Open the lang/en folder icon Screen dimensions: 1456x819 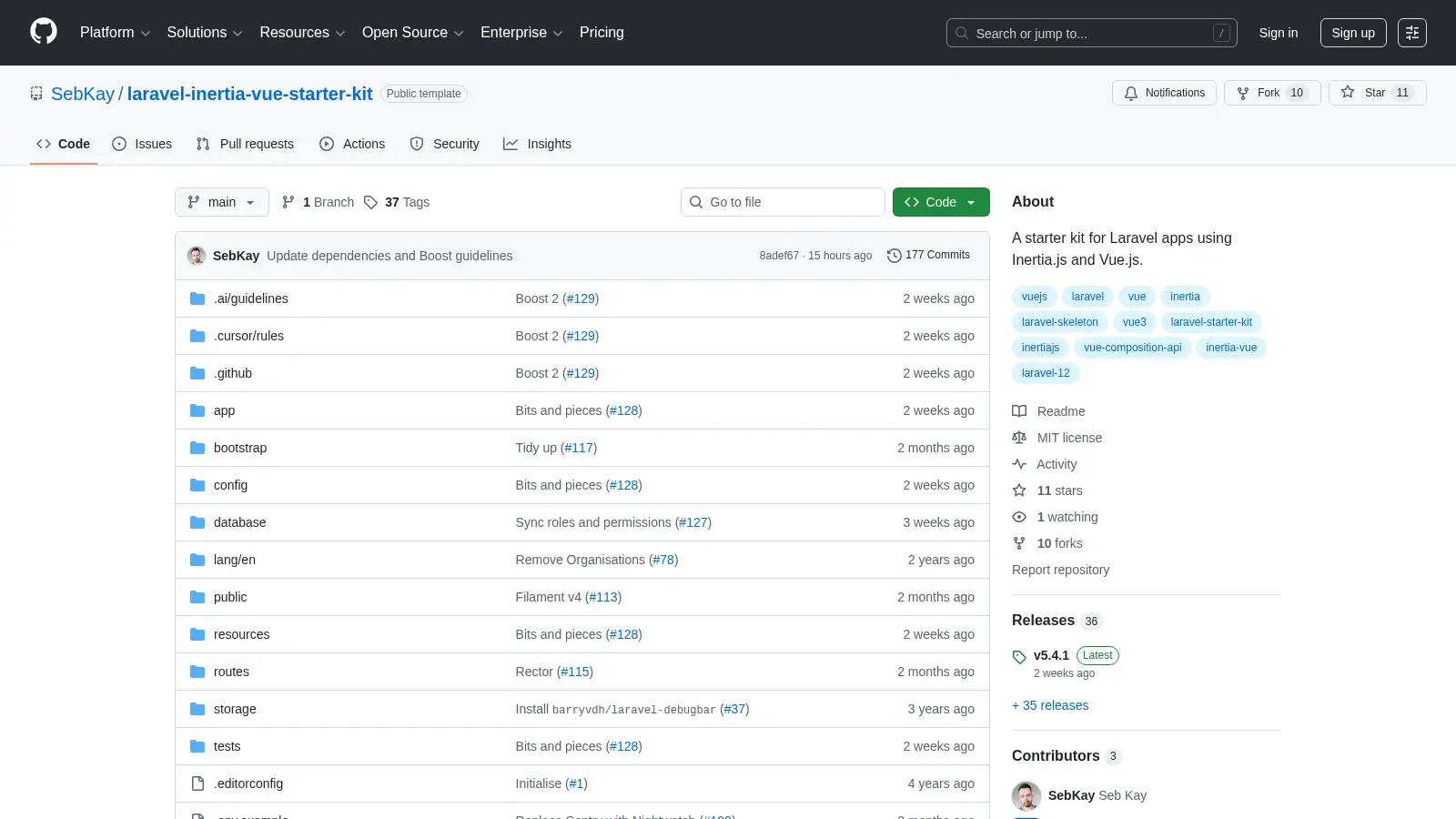pyautogui.click(x=197, y=560)
